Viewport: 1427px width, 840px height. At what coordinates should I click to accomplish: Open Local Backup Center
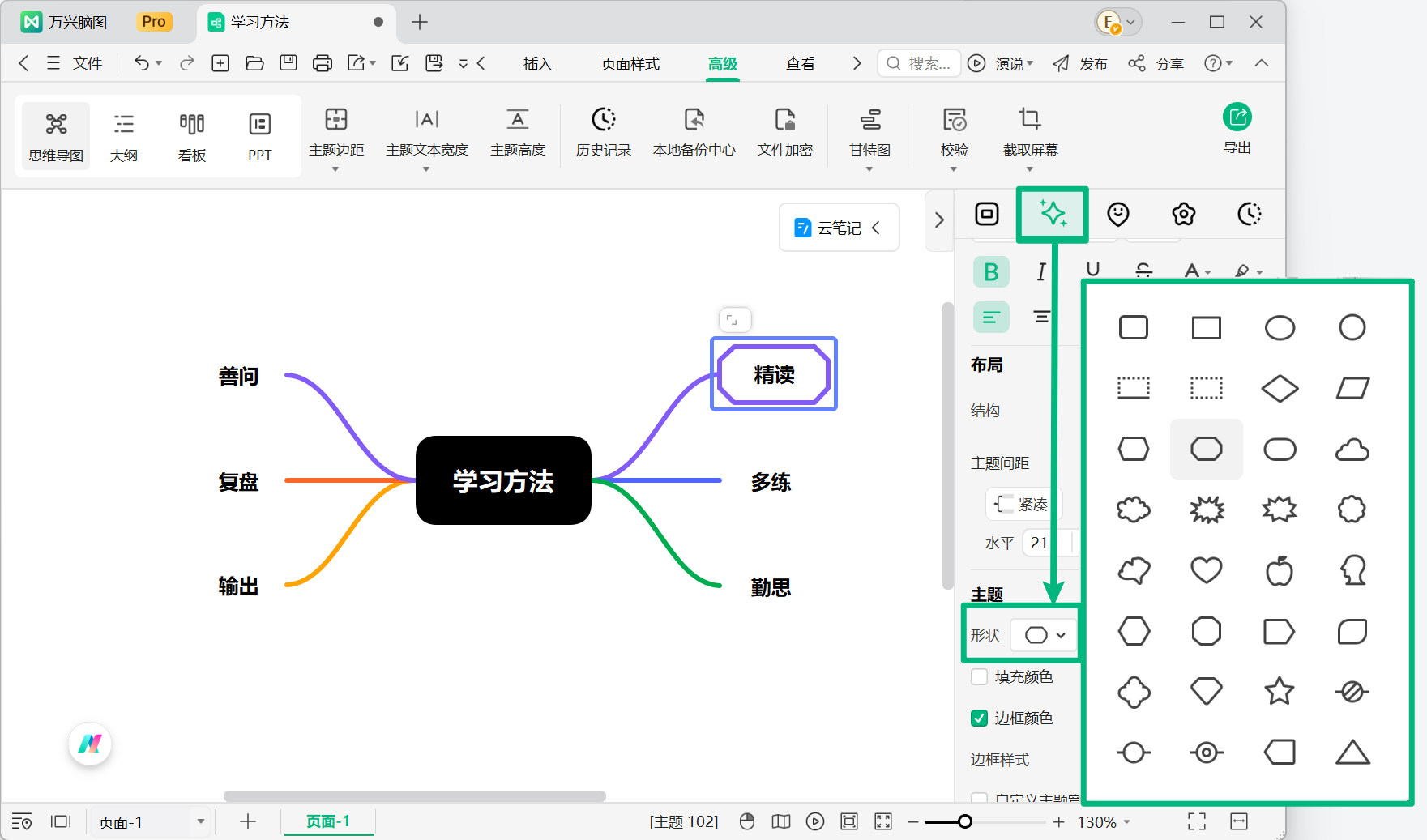coord(694,134)
